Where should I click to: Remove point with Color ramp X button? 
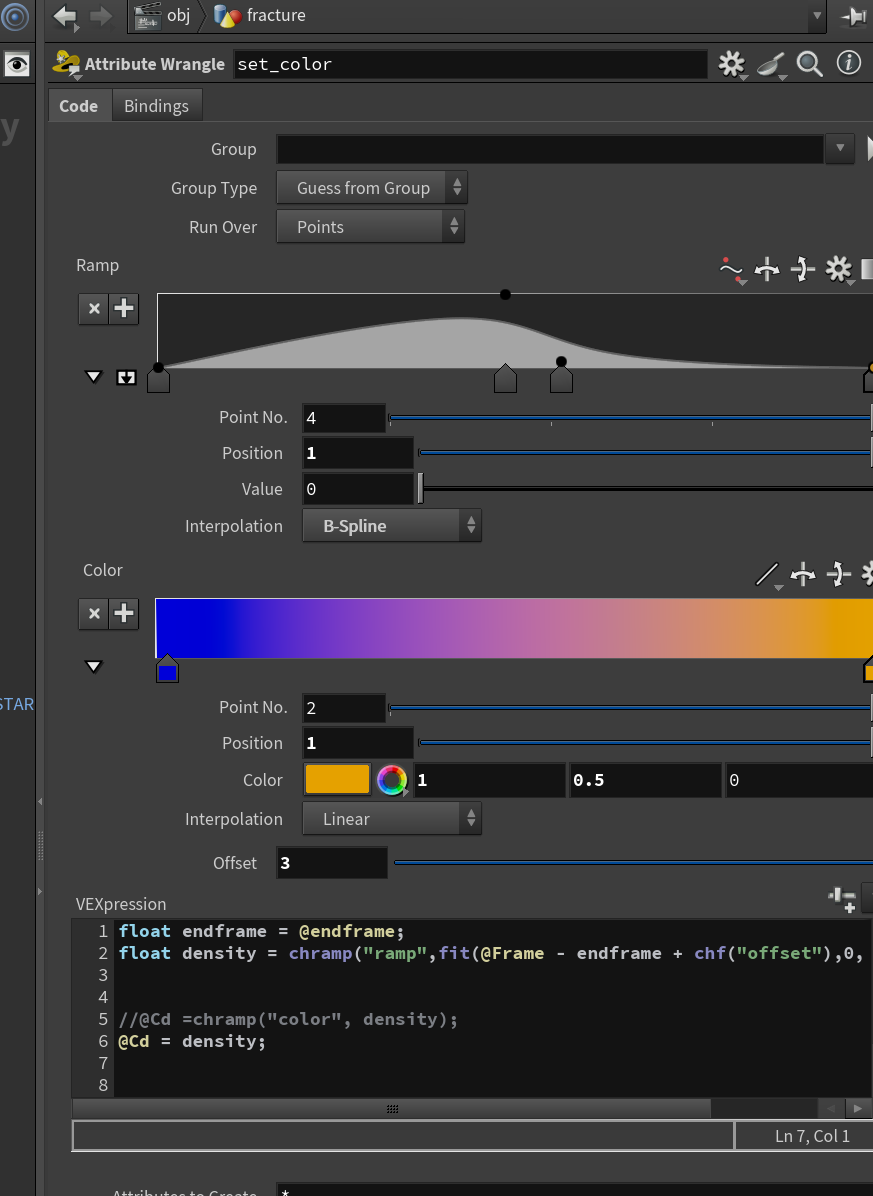pyautogui.click(x=94, y=614)
